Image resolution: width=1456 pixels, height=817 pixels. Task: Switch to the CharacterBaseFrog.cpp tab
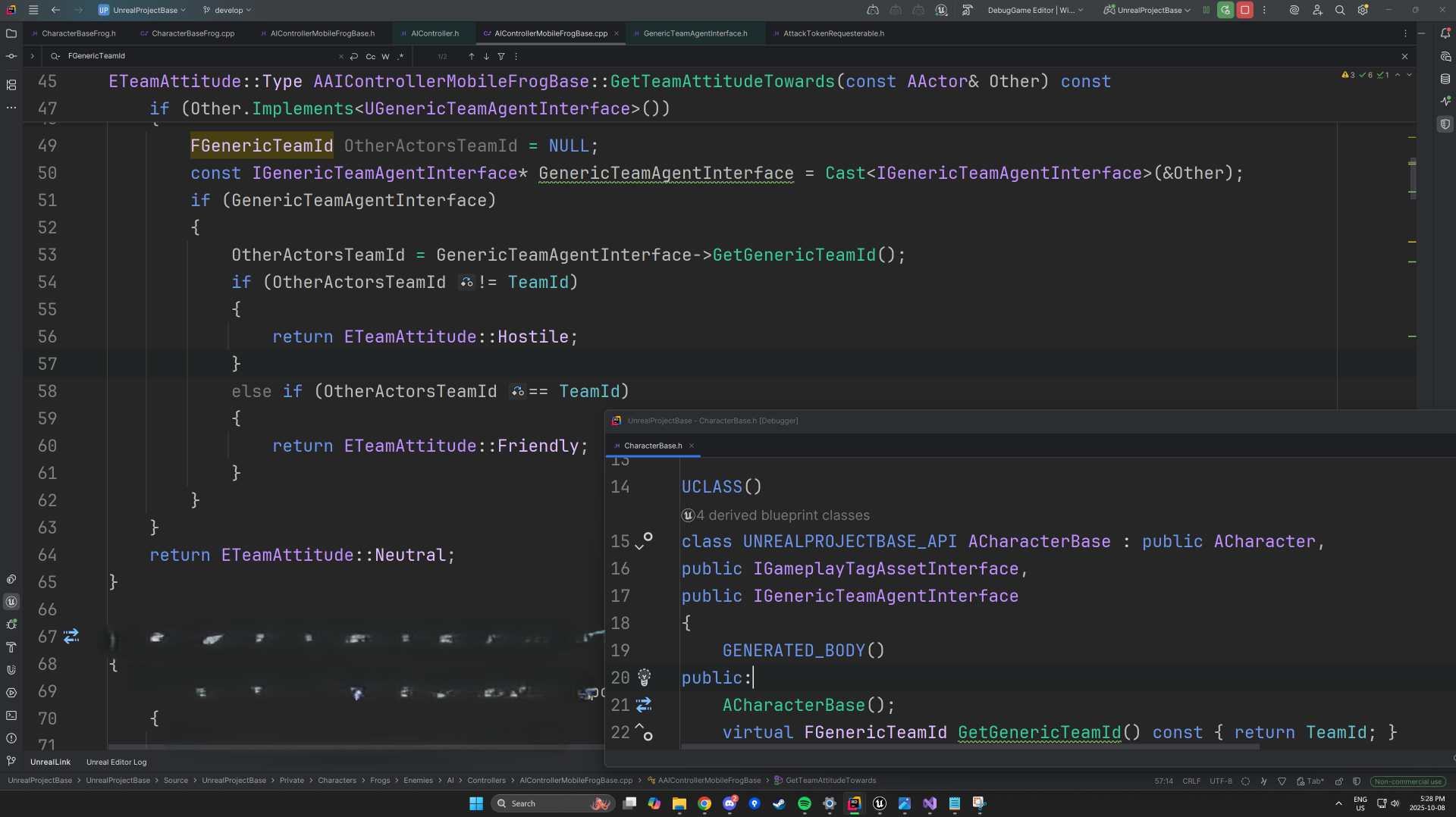(x=193, y=33)
